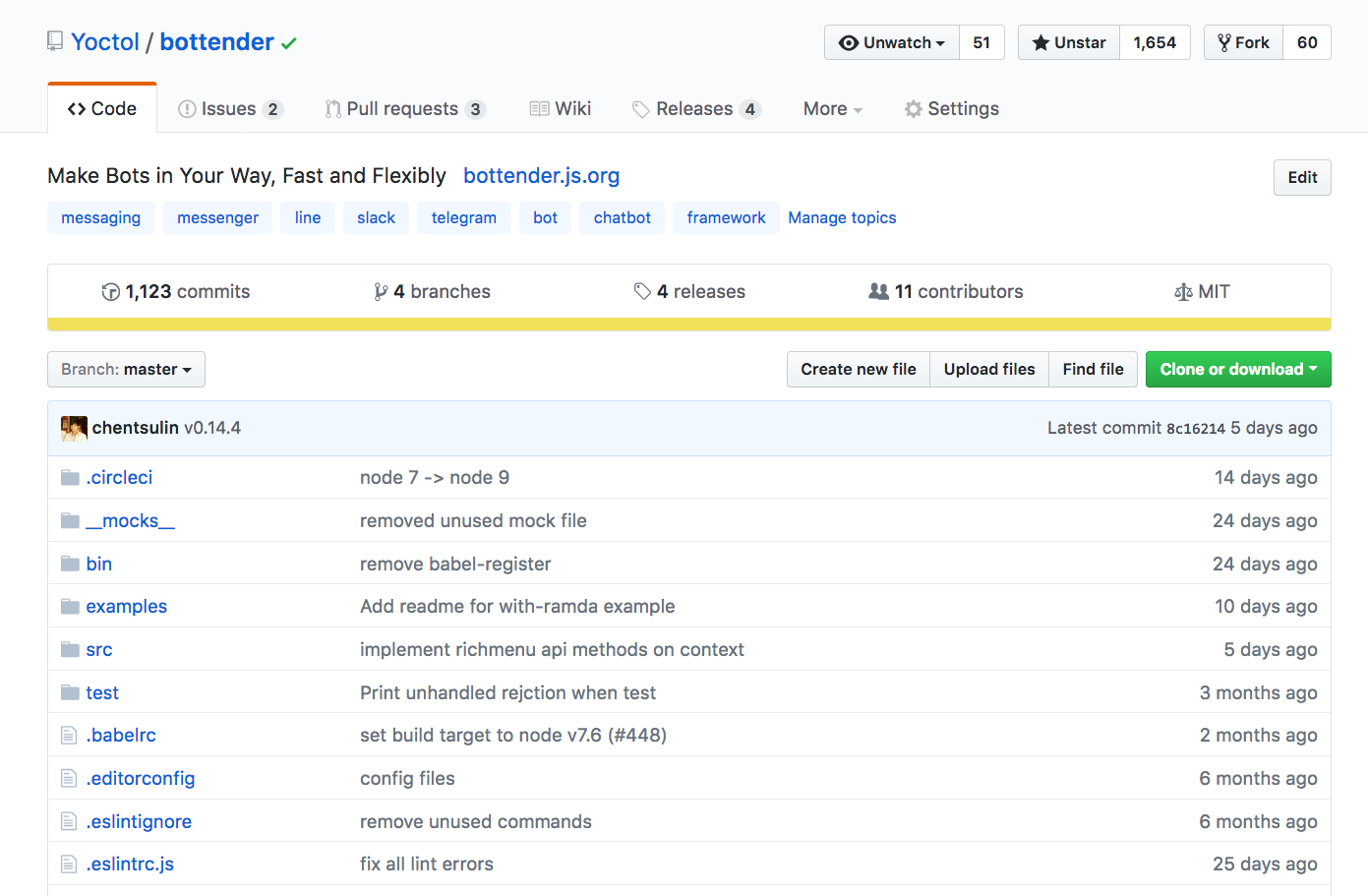Open the Settings tab

click(x=952, y=108)
